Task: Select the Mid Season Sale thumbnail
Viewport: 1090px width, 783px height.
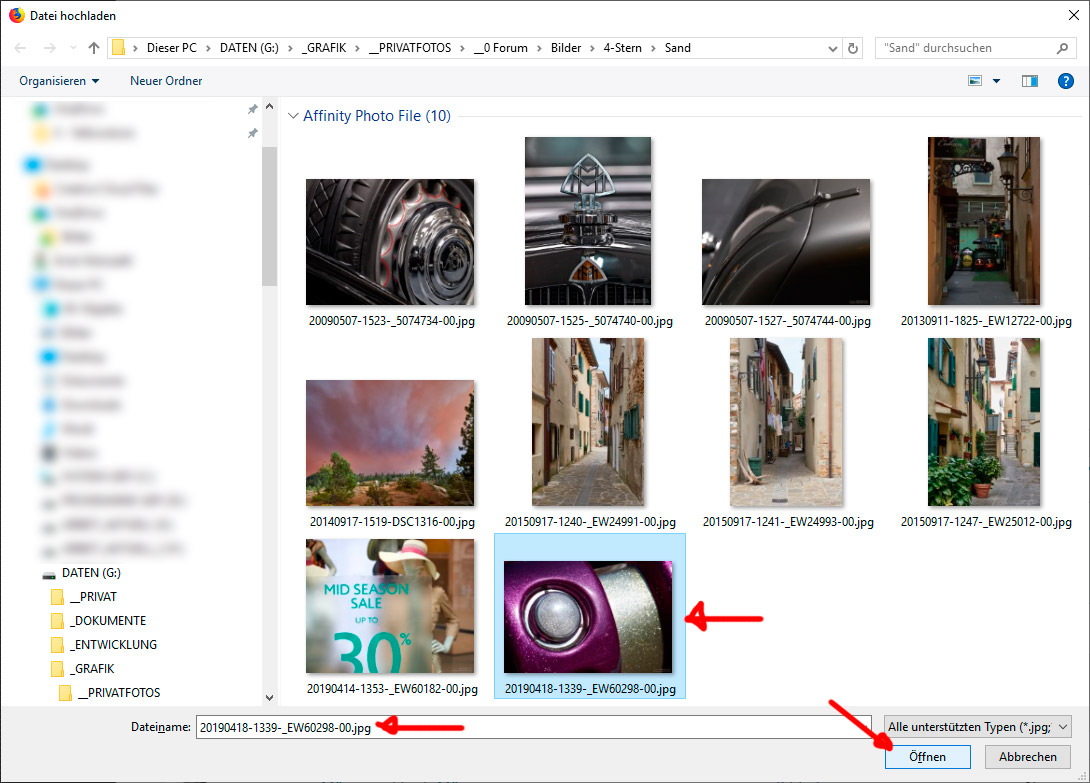Action: tap(390, 606)
